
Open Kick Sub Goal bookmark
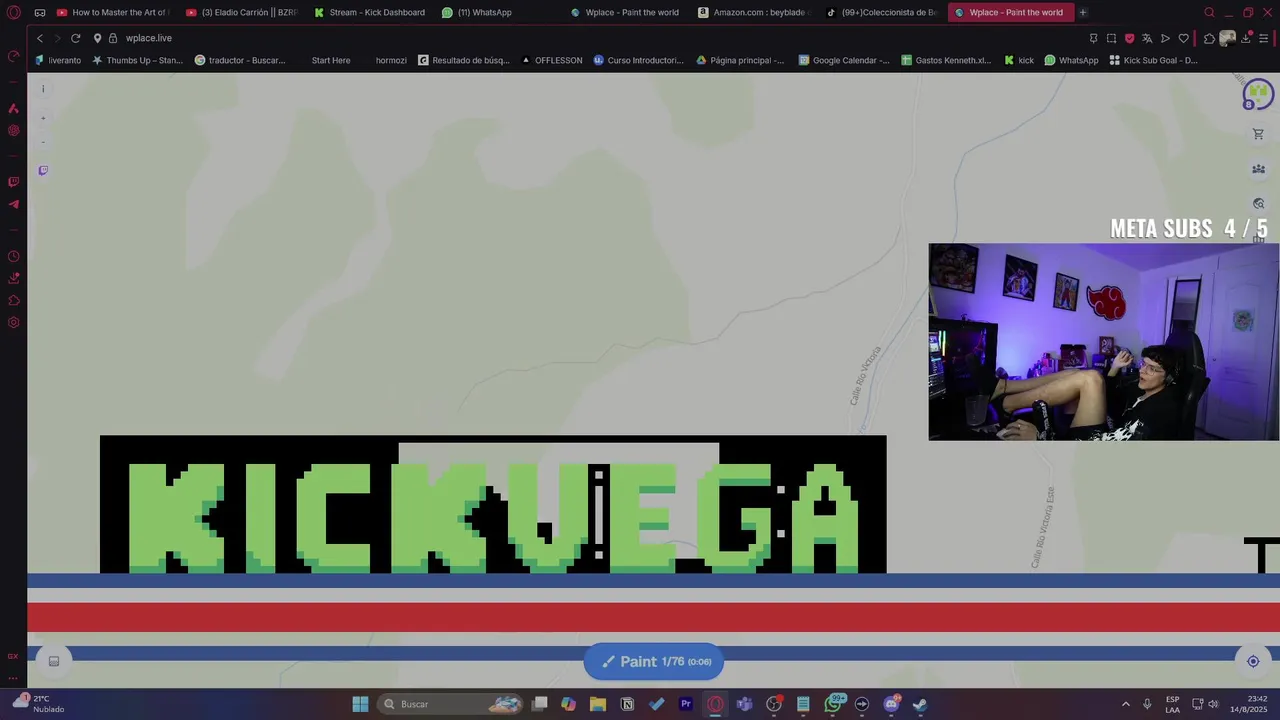click(x=1153, y=60)
